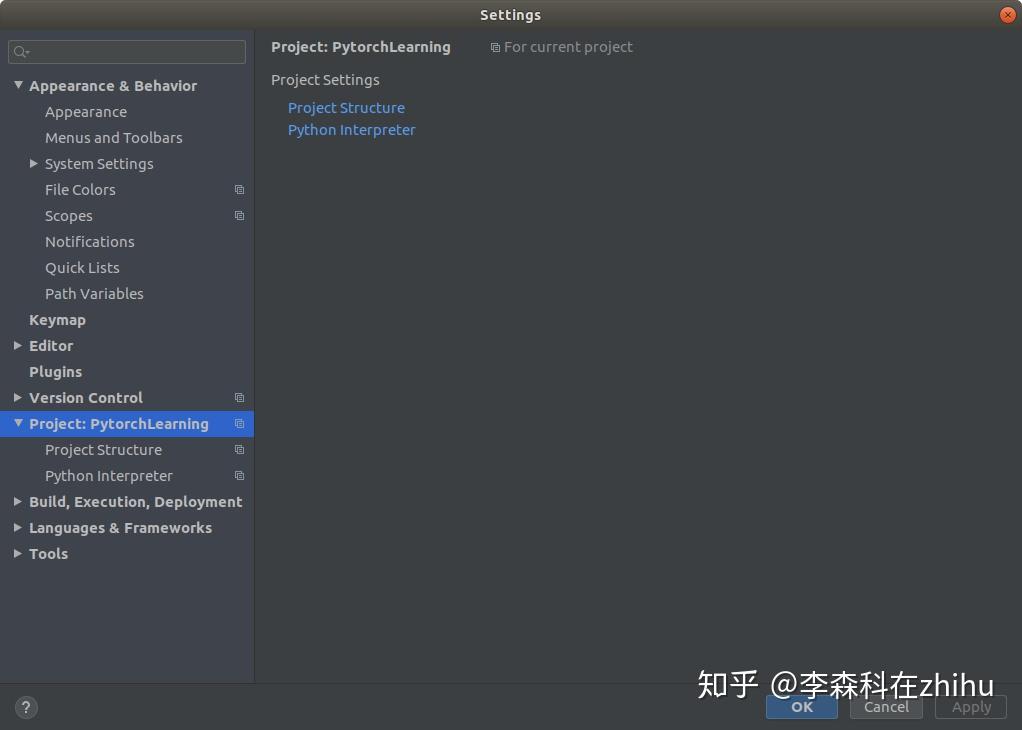Expand the Editor settings section
Image resolution: width=1022 pixels, height=730 pixels.
click(16, 345)
